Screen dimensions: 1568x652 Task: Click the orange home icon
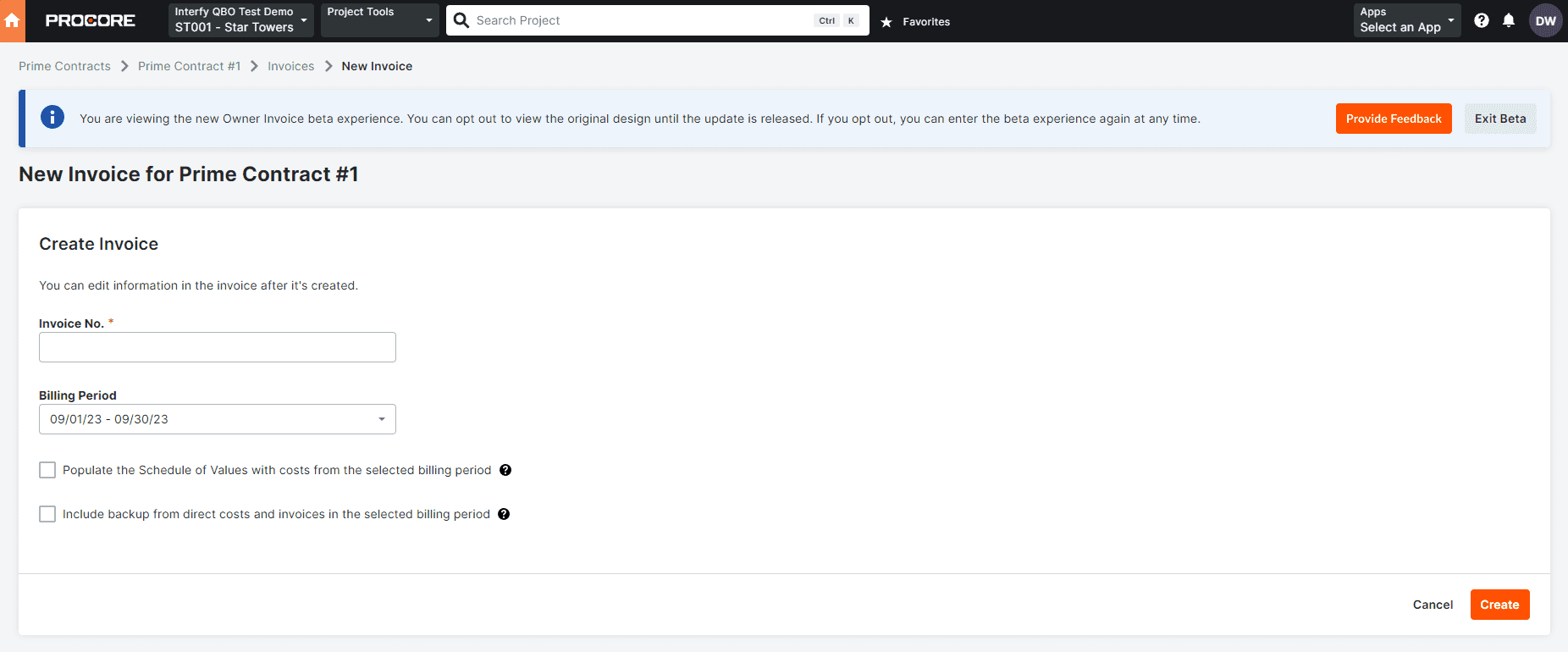(x=12, y=21)
